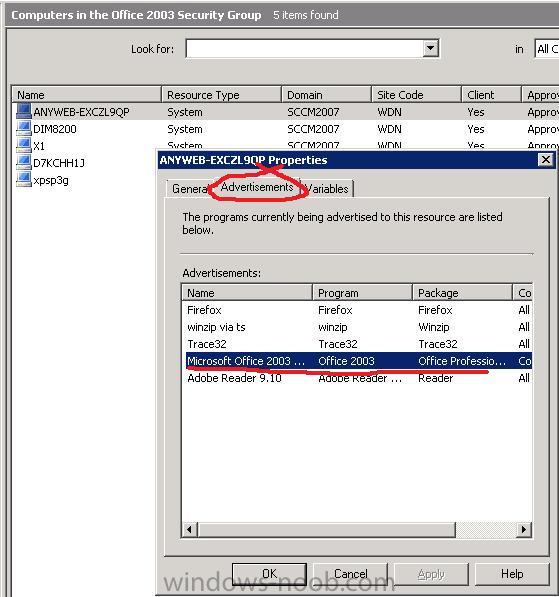Click the 'Winzip' package cell

(434, 327)
